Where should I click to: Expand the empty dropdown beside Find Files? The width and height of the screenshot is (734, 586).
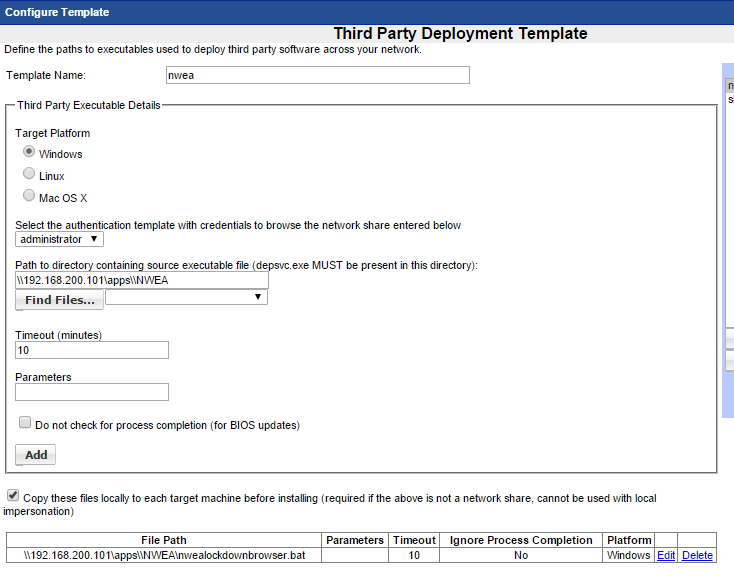point(186,297)
